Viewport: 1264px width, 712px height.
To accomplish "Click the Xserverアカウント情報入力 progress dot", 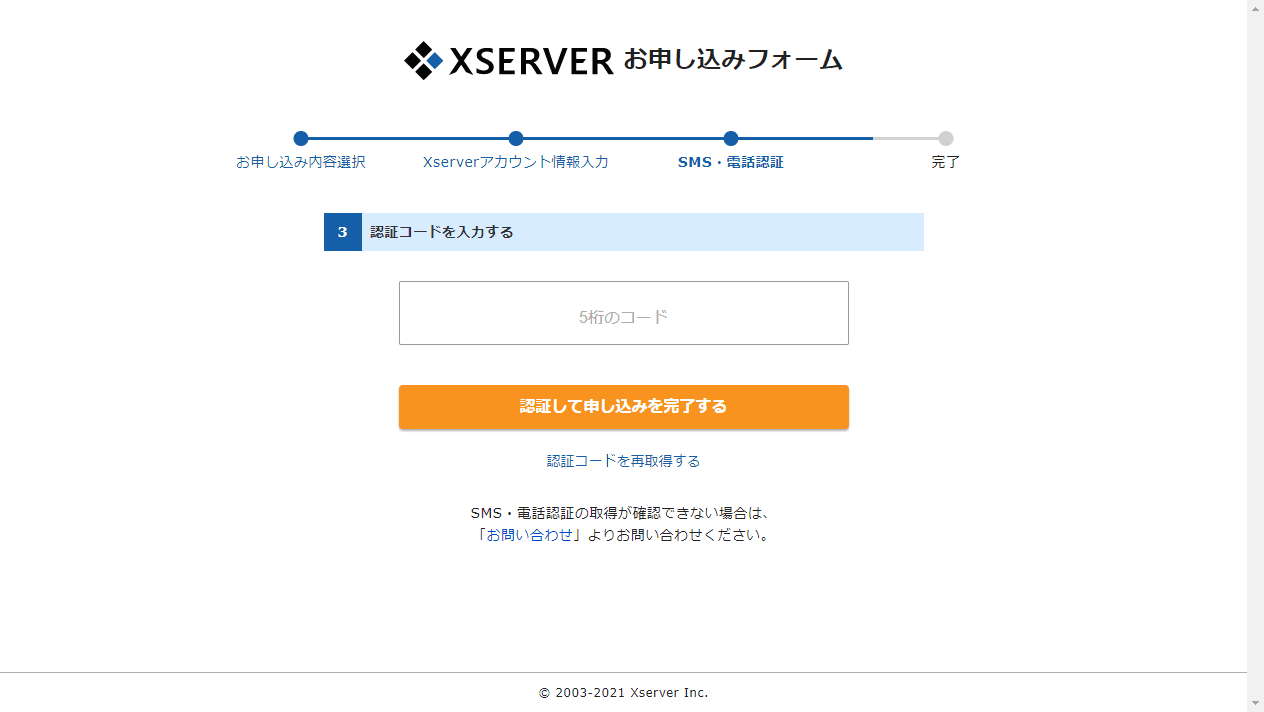I will tap(516, 139).
